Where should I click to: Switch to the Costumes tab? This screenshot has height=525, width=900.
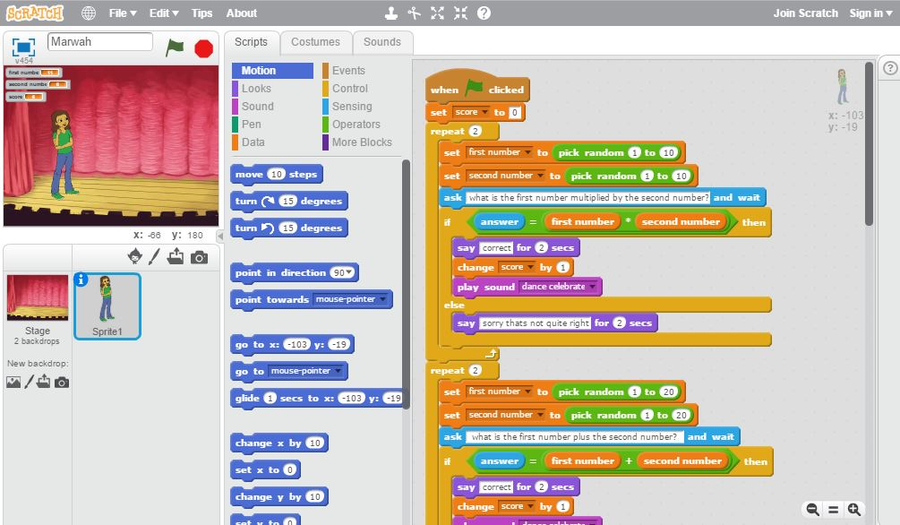[316, 42]
